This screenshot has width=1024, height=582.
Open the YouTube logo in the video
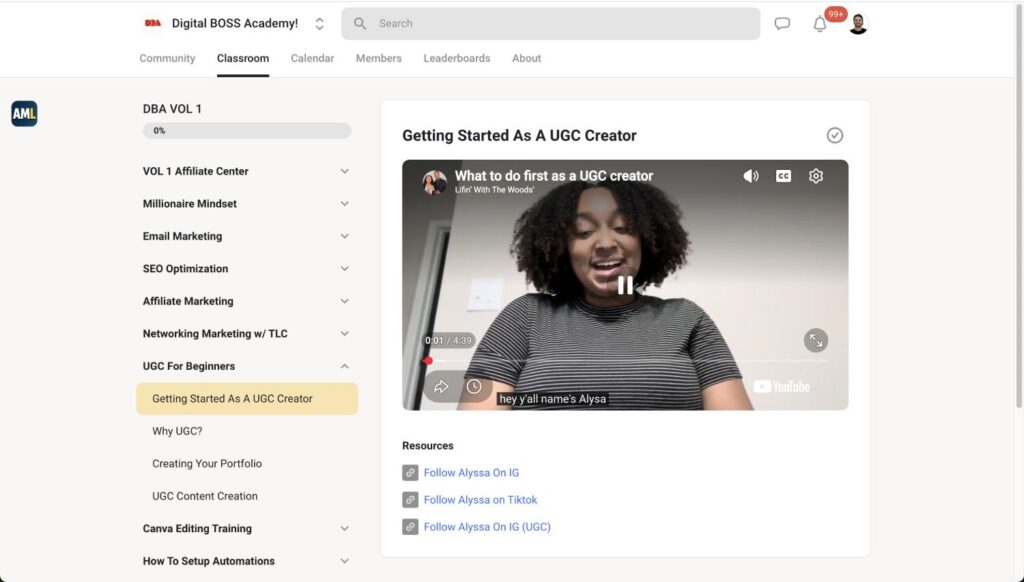click(x=782, y=387)
